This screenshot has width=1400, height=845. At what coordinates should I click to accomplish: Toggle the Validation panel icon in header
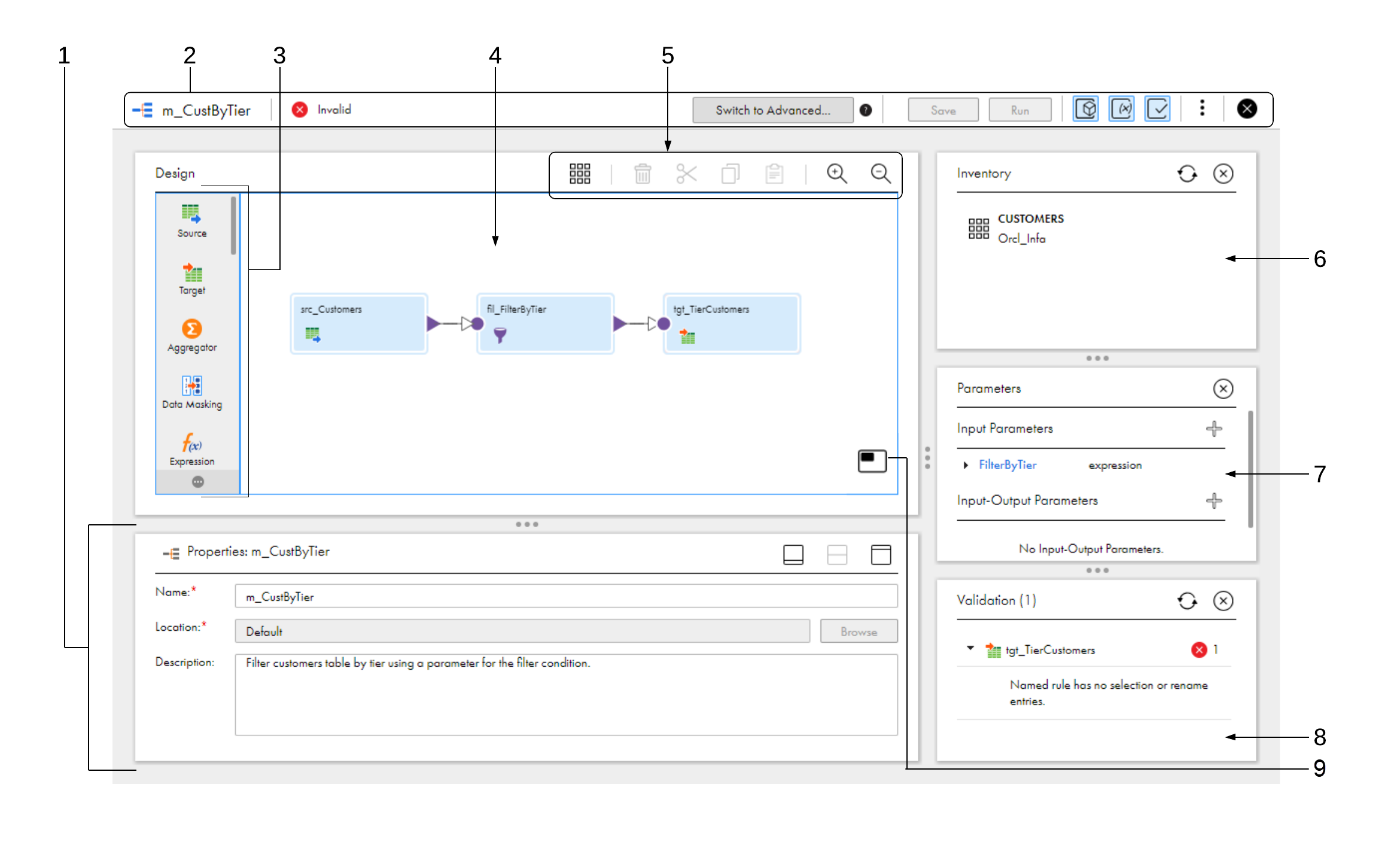tap(1158, 110)
